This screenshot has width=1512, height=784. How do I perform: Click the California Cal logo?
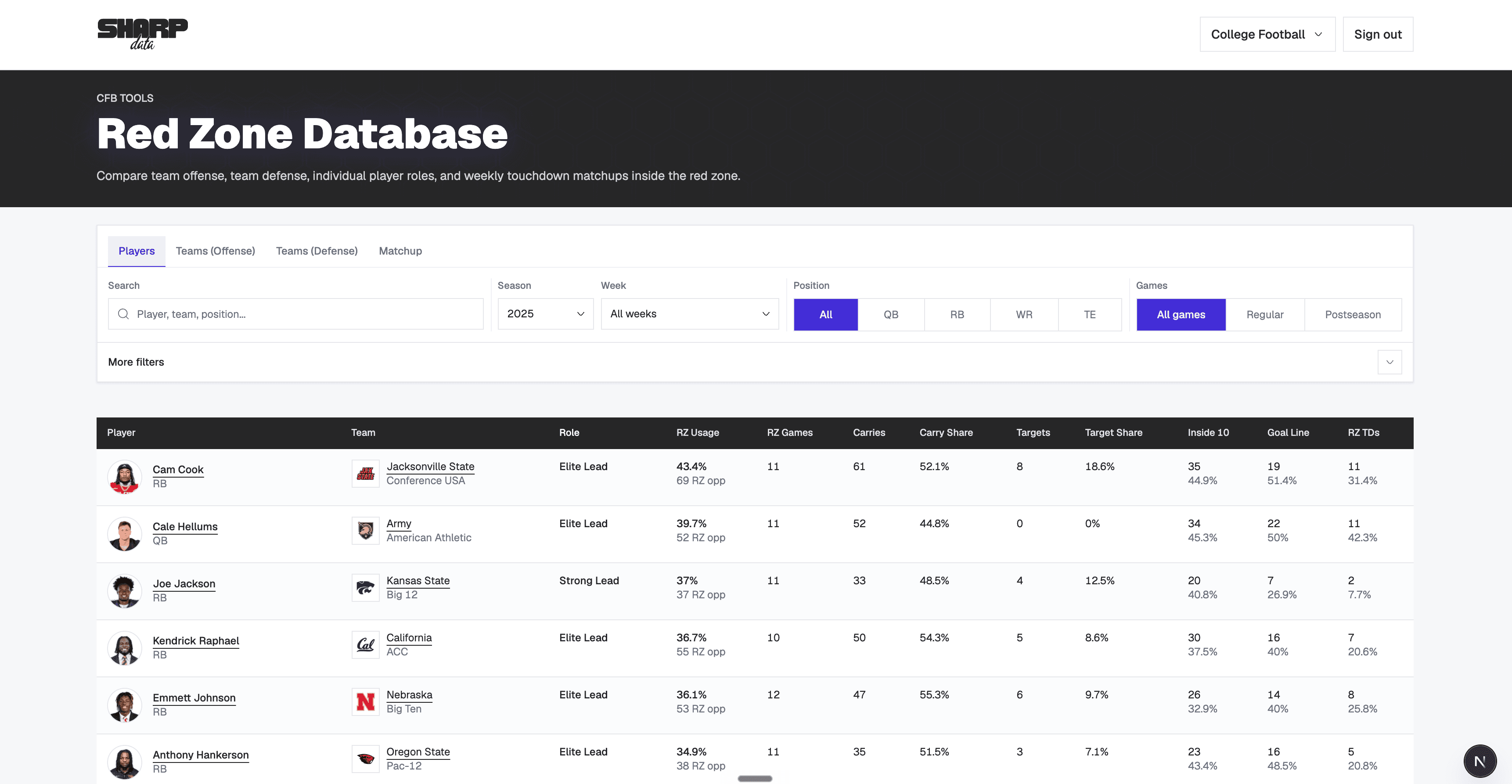point(366,644)
